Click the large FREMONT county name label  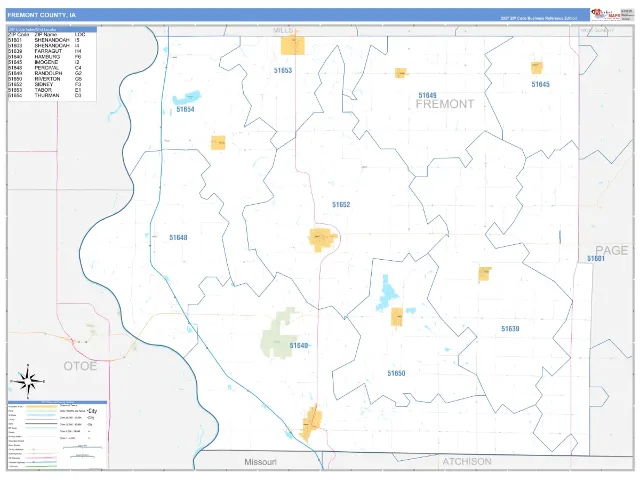tap(445, 104)
